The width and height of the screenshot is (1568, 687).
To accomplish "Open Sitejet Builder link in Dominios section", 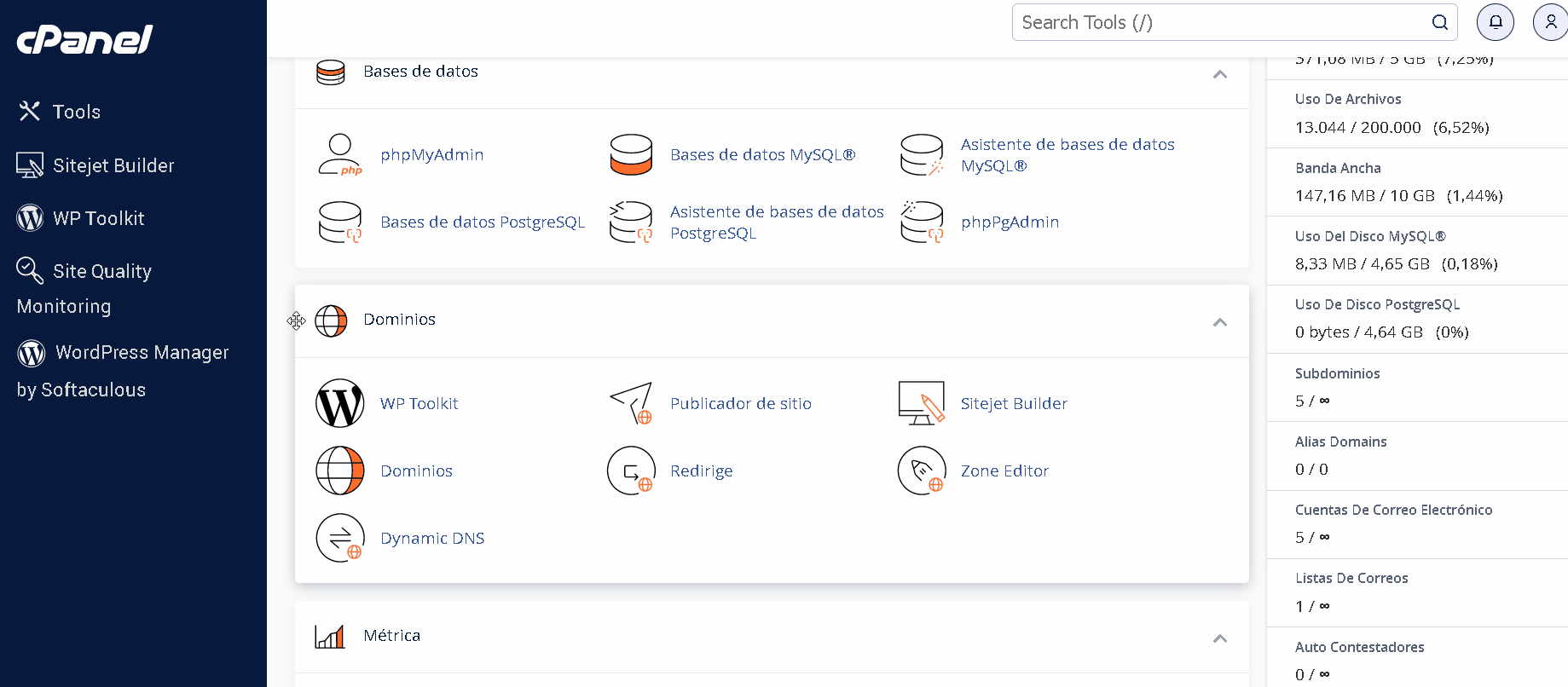I will [x=1014, y=403].
